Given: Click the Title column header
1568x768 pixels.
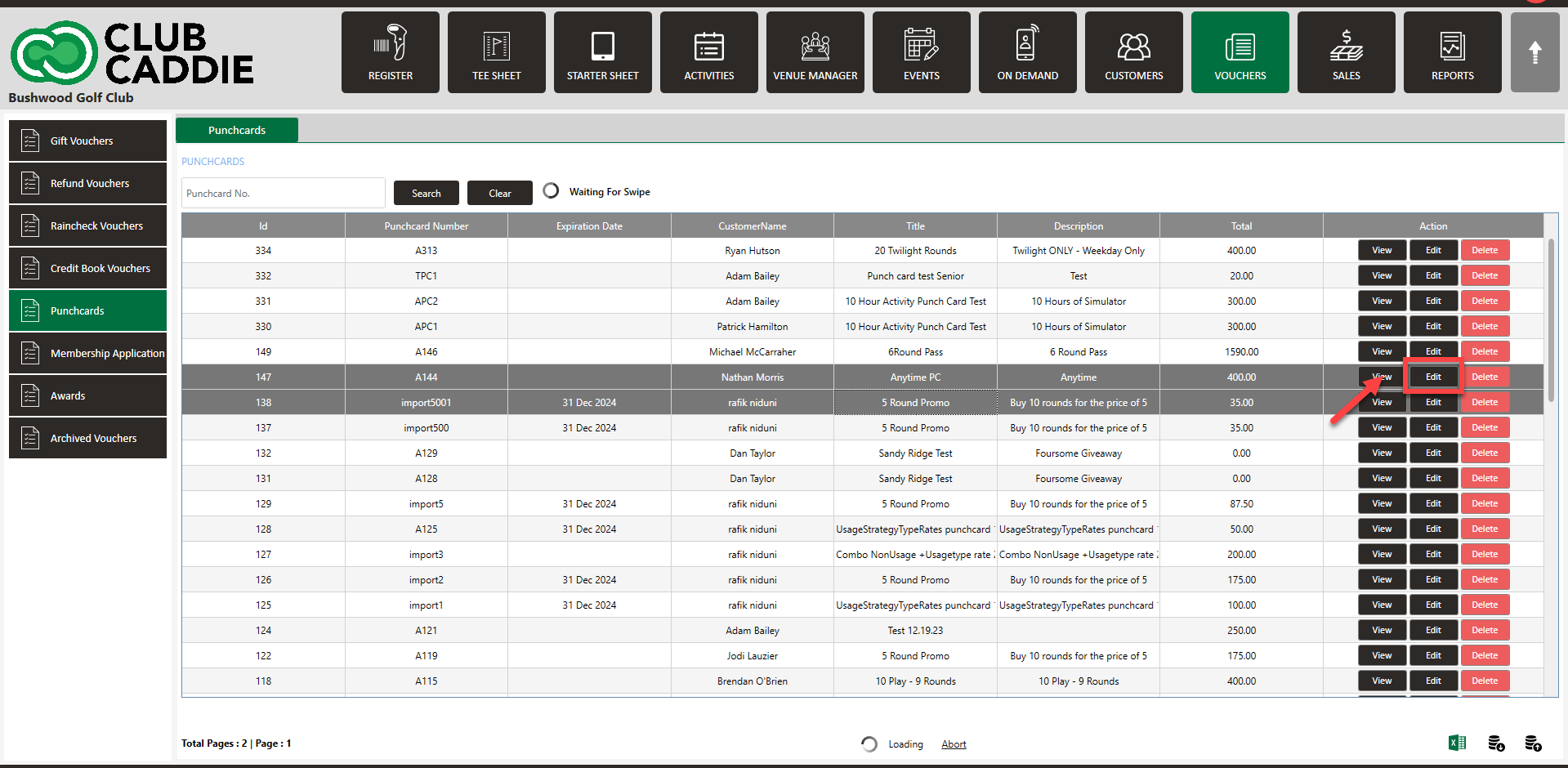Looking at the screenshot, I should pos(915,226).
